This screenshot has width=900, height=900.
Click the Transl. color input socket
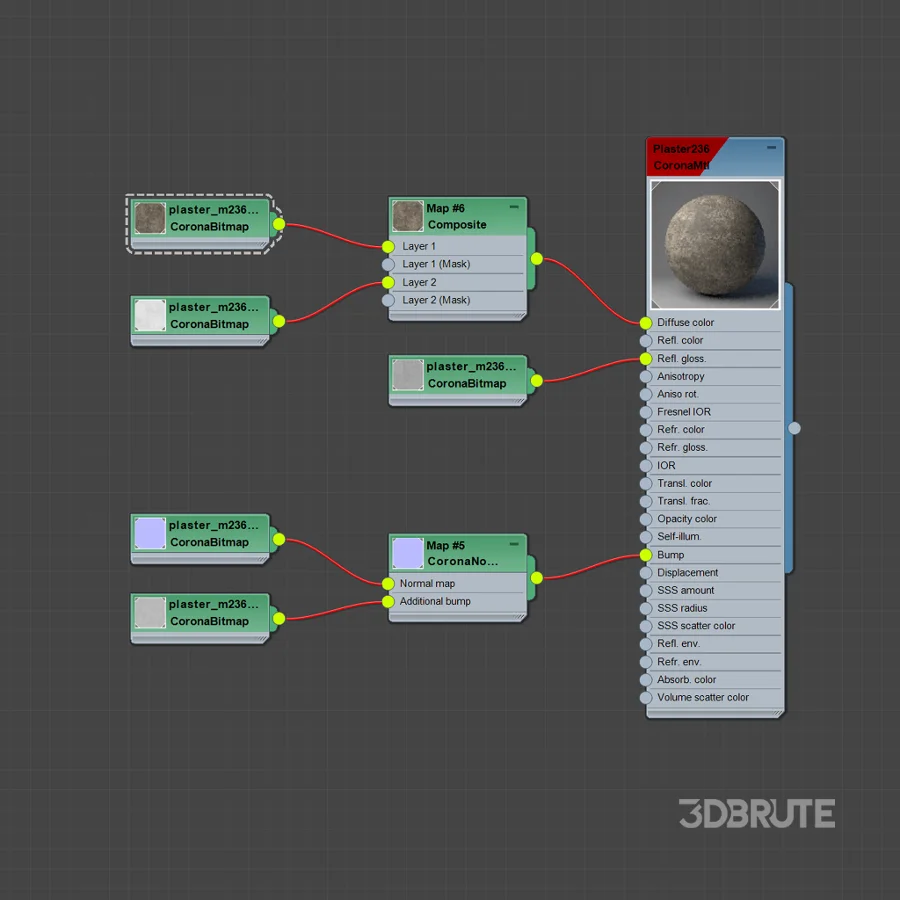tap(646, 484)
